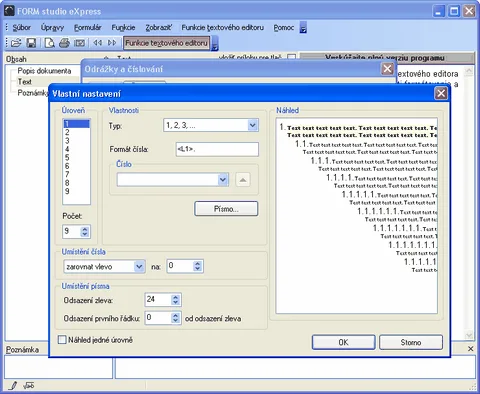The width and height of the screenshot is (480, 394).
Task: Cancel with the Storno button
Action: (x=411, y=342)
